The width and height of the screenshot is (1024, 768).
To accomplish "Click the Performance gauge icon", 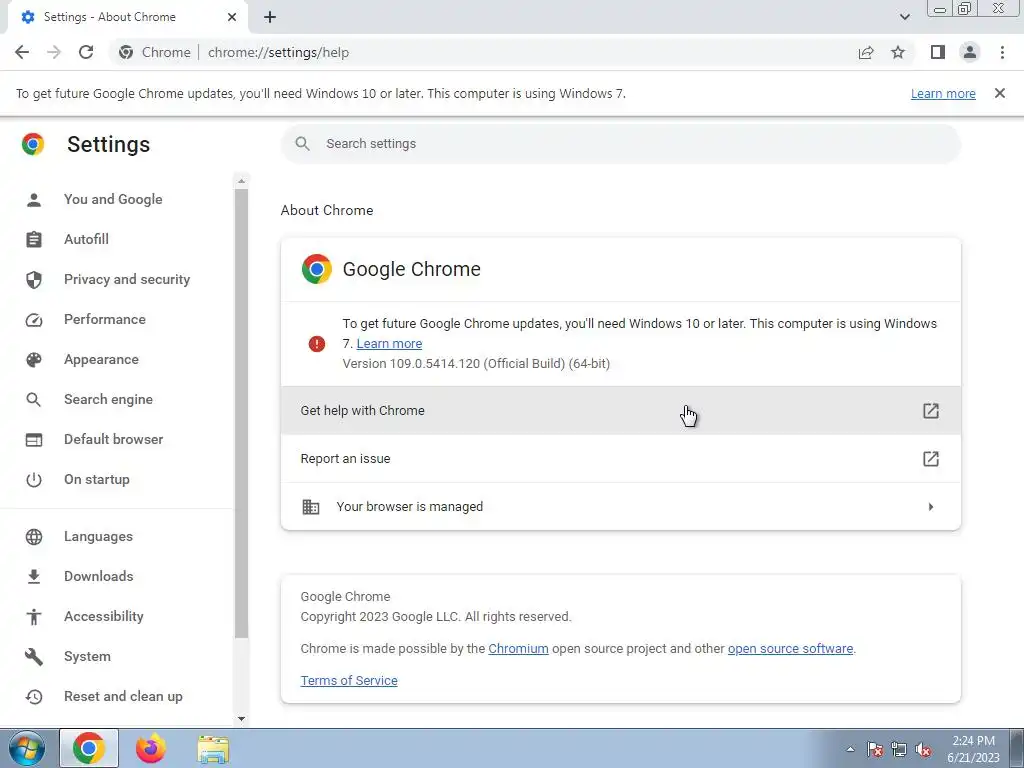I will (x=34, y=320).
